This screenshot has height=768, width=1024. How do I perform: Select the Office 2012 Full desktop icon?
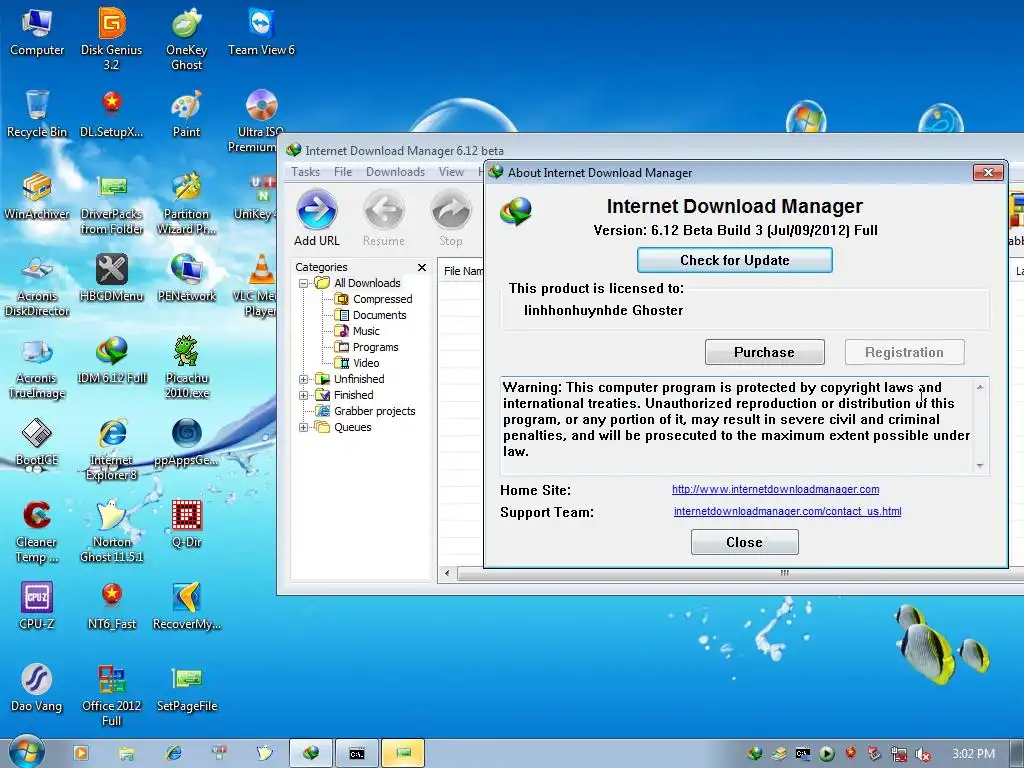[112, 696]
